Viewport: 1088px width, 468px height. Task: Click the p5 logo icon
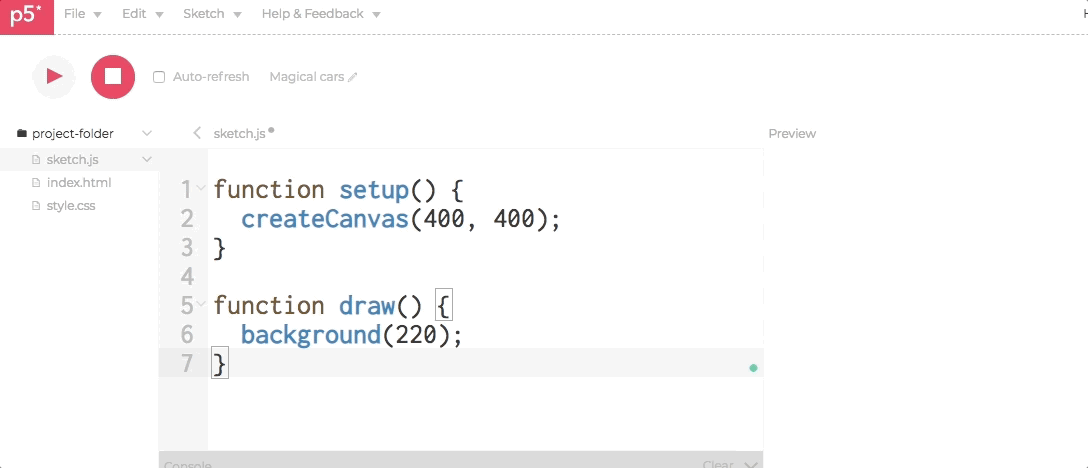[26, 16]
